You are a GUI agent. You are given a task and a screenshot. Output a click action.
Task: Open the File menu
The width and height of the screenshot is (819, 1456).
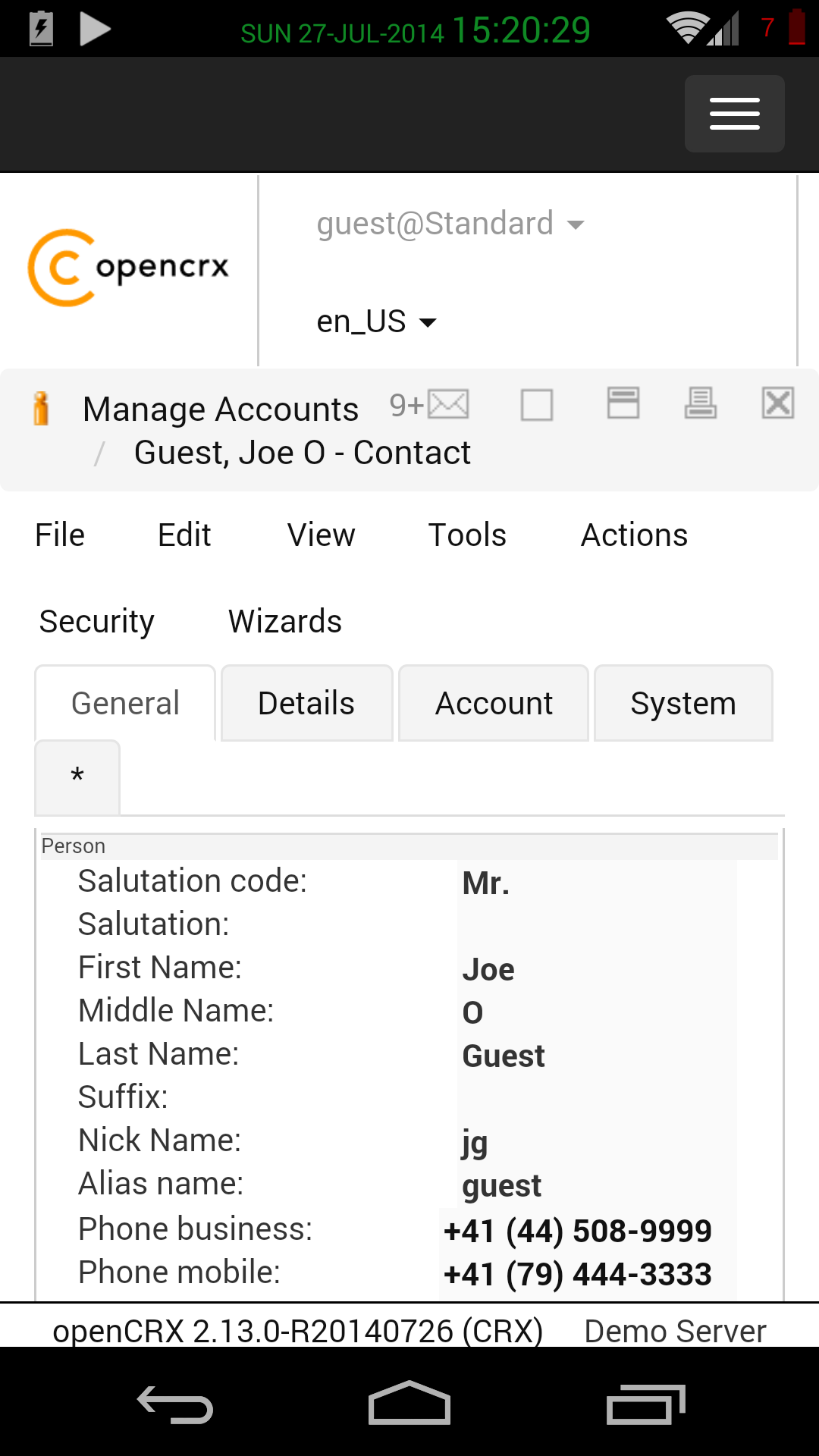(x=60, y=535)
